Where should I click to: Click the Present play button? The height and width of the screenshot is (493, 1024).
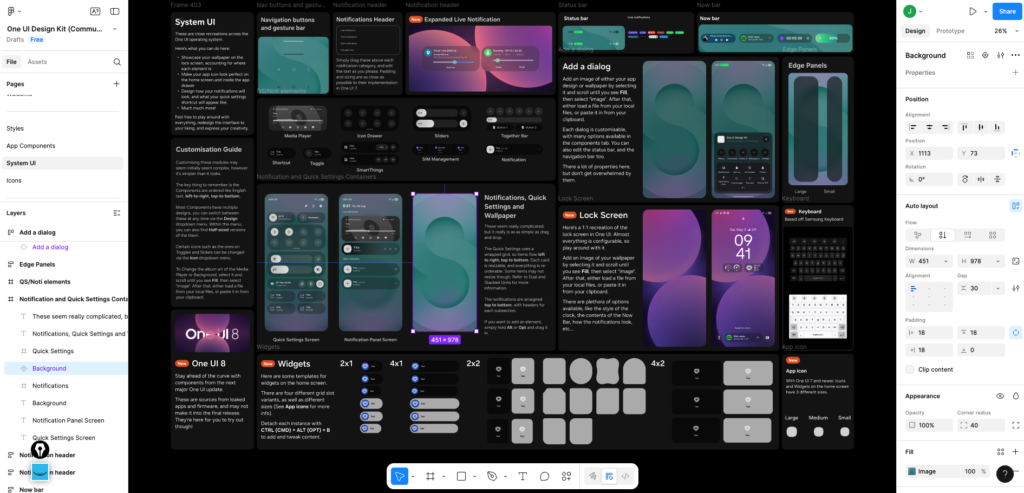click(971, 11)
